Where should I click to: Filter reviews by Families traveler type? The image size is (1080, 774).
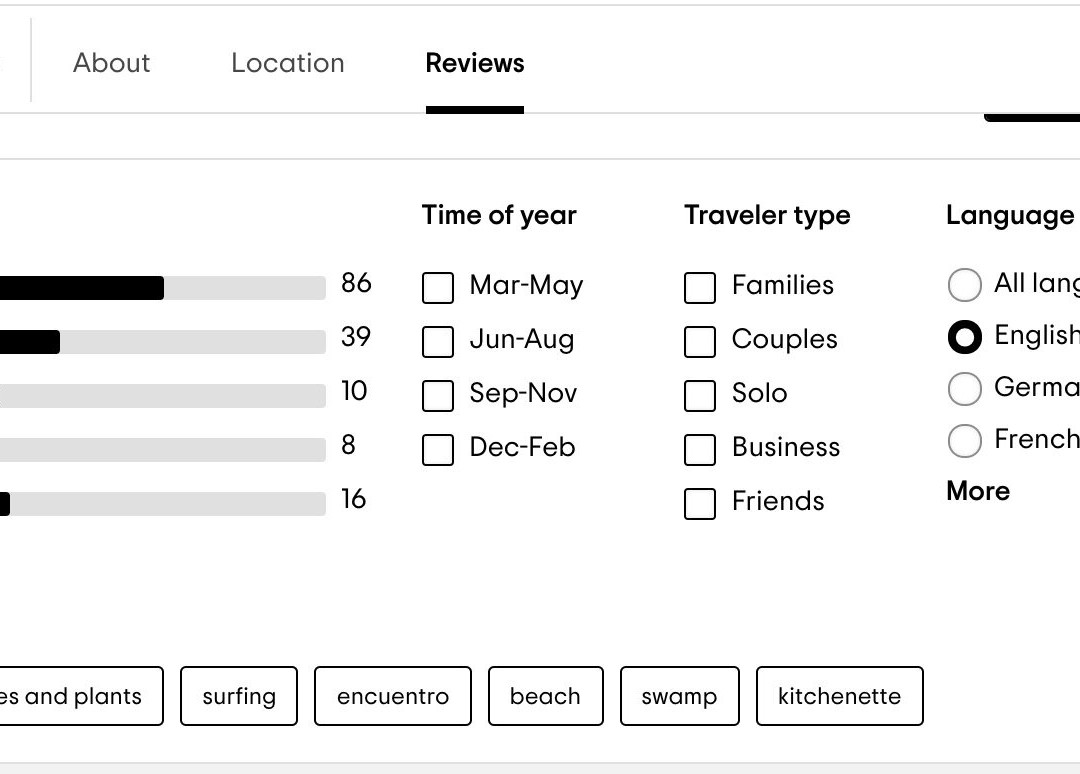pos(700,288)
